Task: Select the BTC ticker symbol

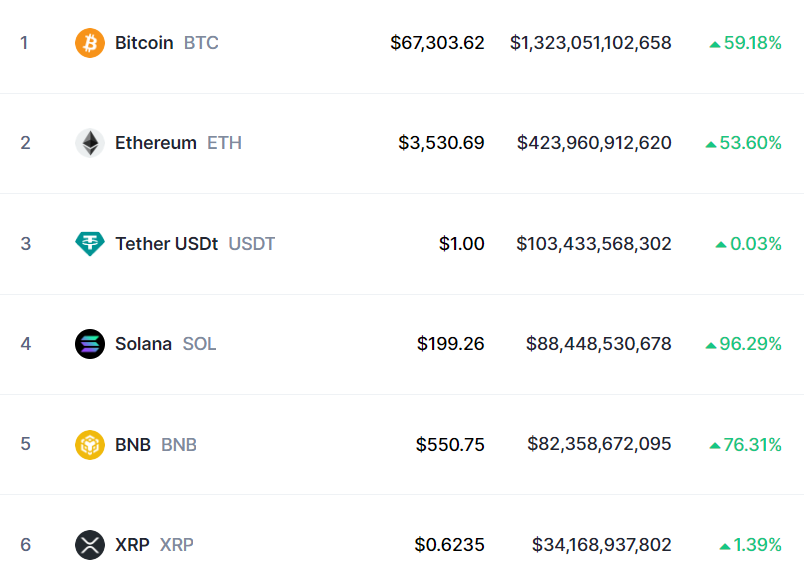Action: point(200,43)
